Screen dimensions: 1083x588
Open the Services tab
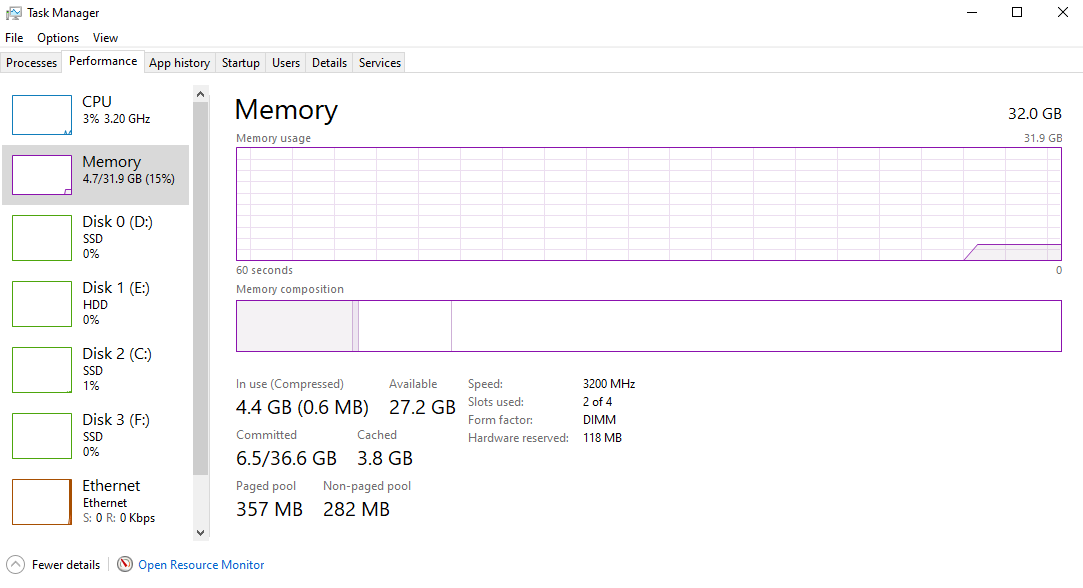click(380, 63)
